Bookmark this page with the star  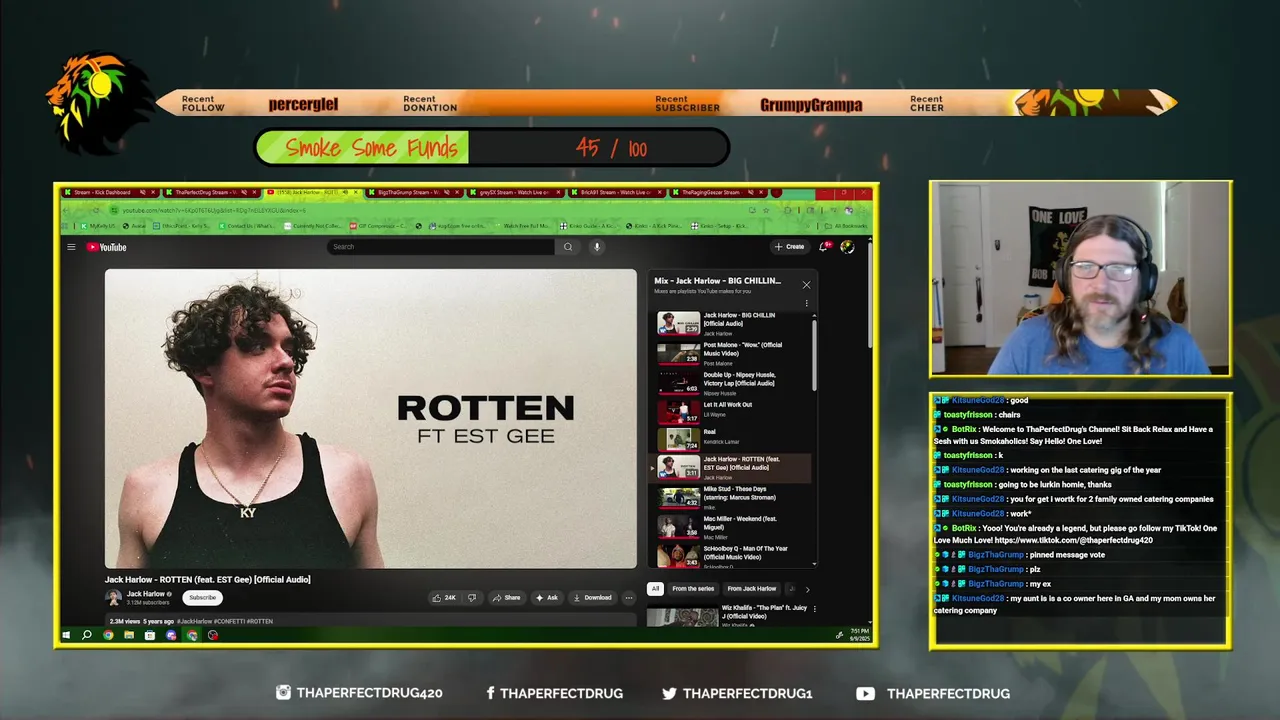766,210
